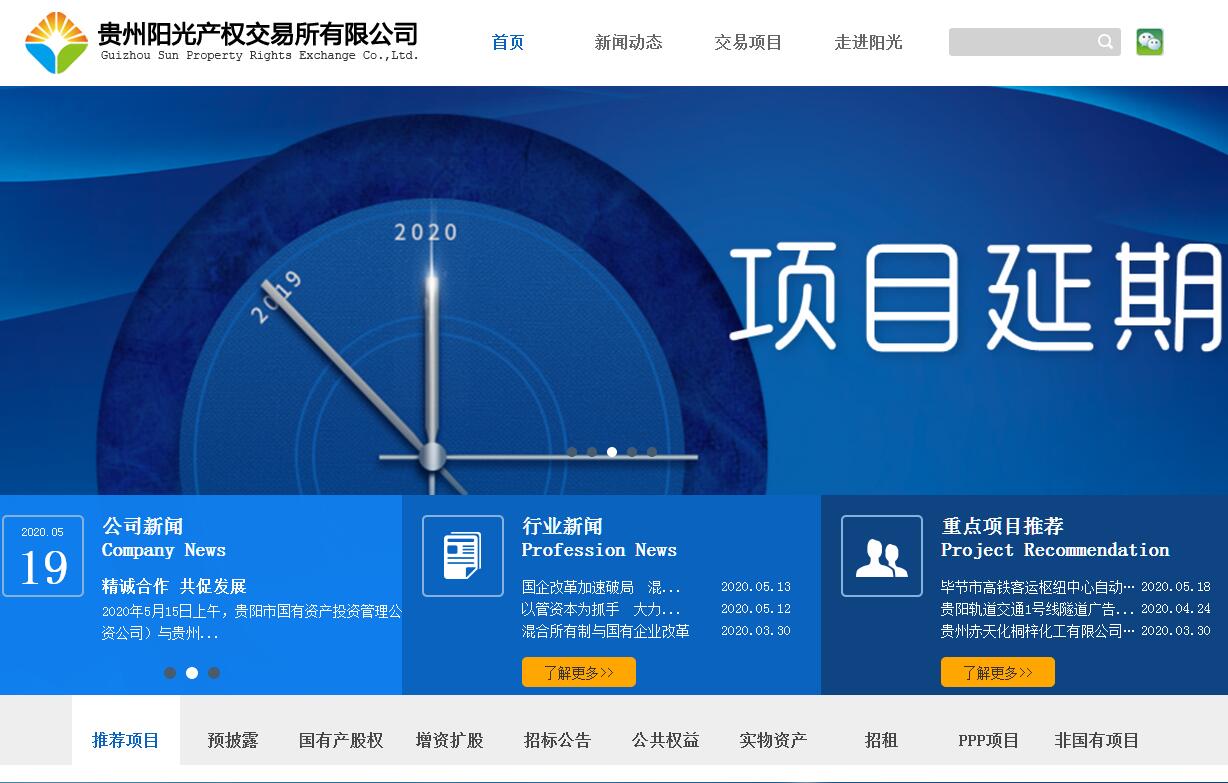
Task: Open the 精诚合作 共促发展 news article
Action: tap(174, 586)
